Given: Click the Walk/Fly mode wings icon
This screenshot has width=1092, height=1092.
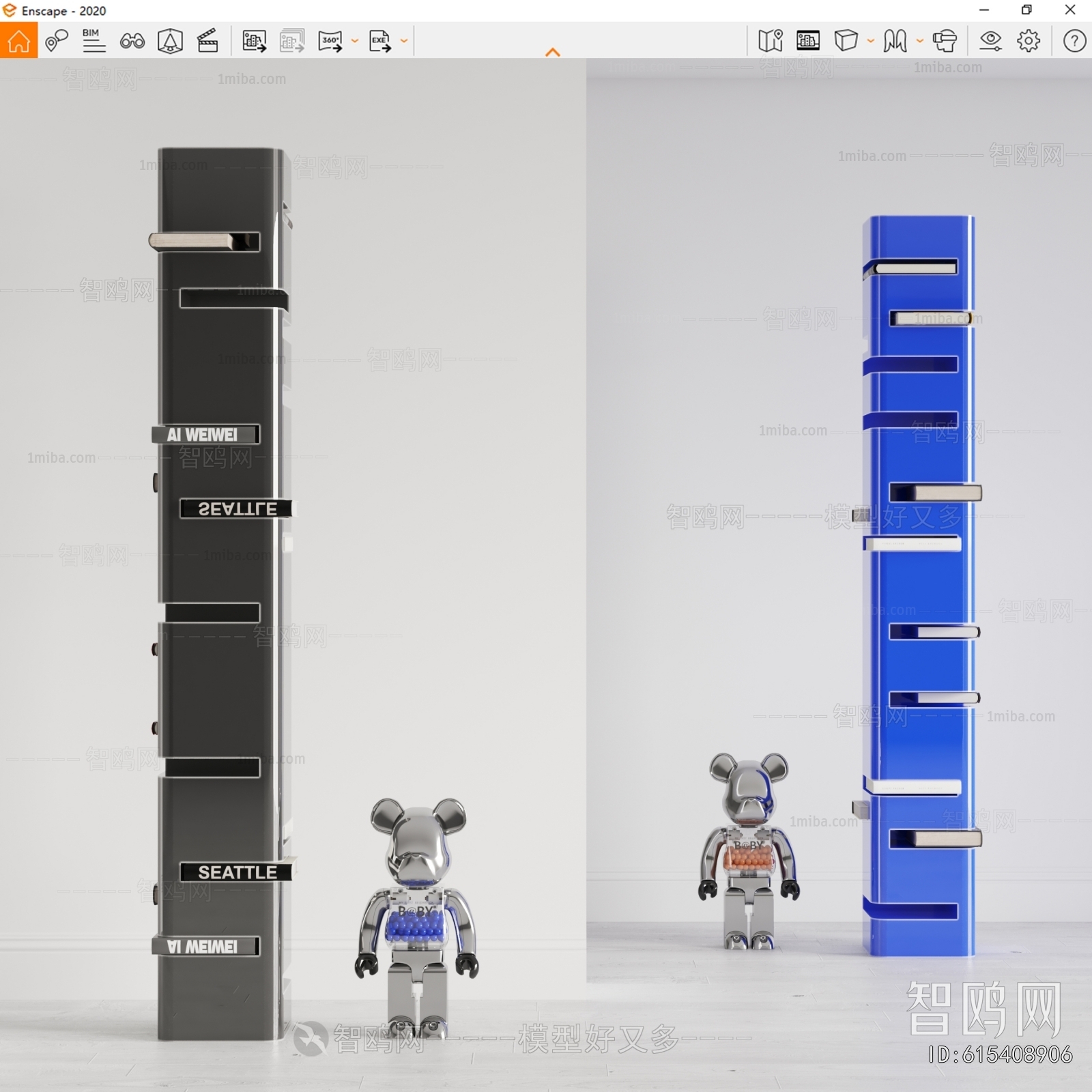Looking at the screenshot, I should tap(895, 41).
